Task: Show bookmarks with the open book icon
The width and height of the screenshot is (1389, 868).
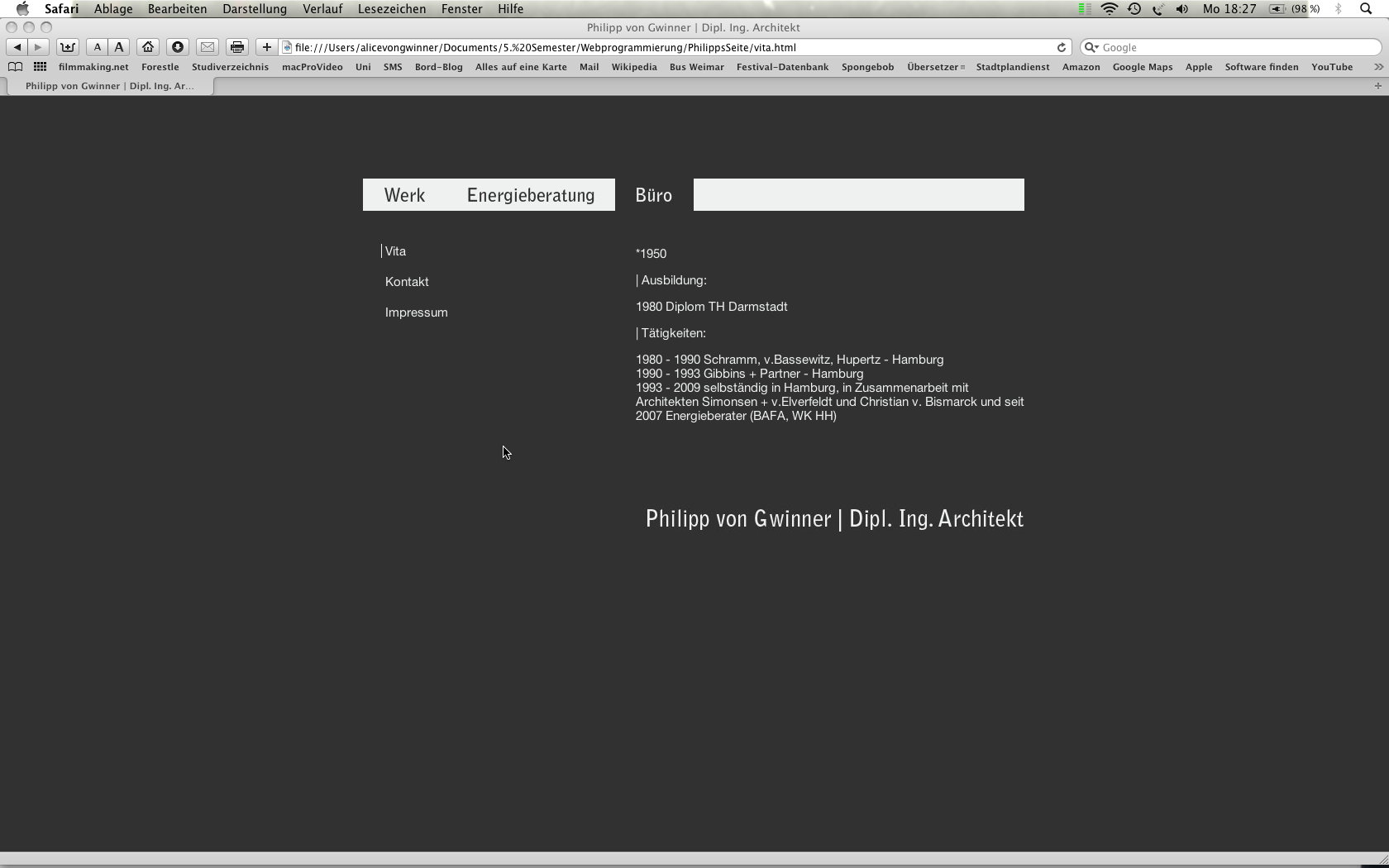Action: click(x=15, y=67)
